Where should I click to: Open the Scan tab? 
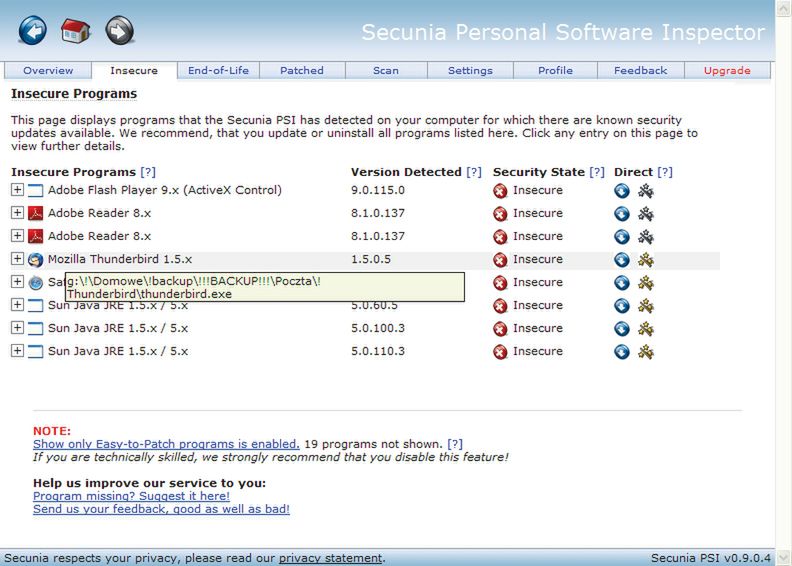click(x=386, y=71)
